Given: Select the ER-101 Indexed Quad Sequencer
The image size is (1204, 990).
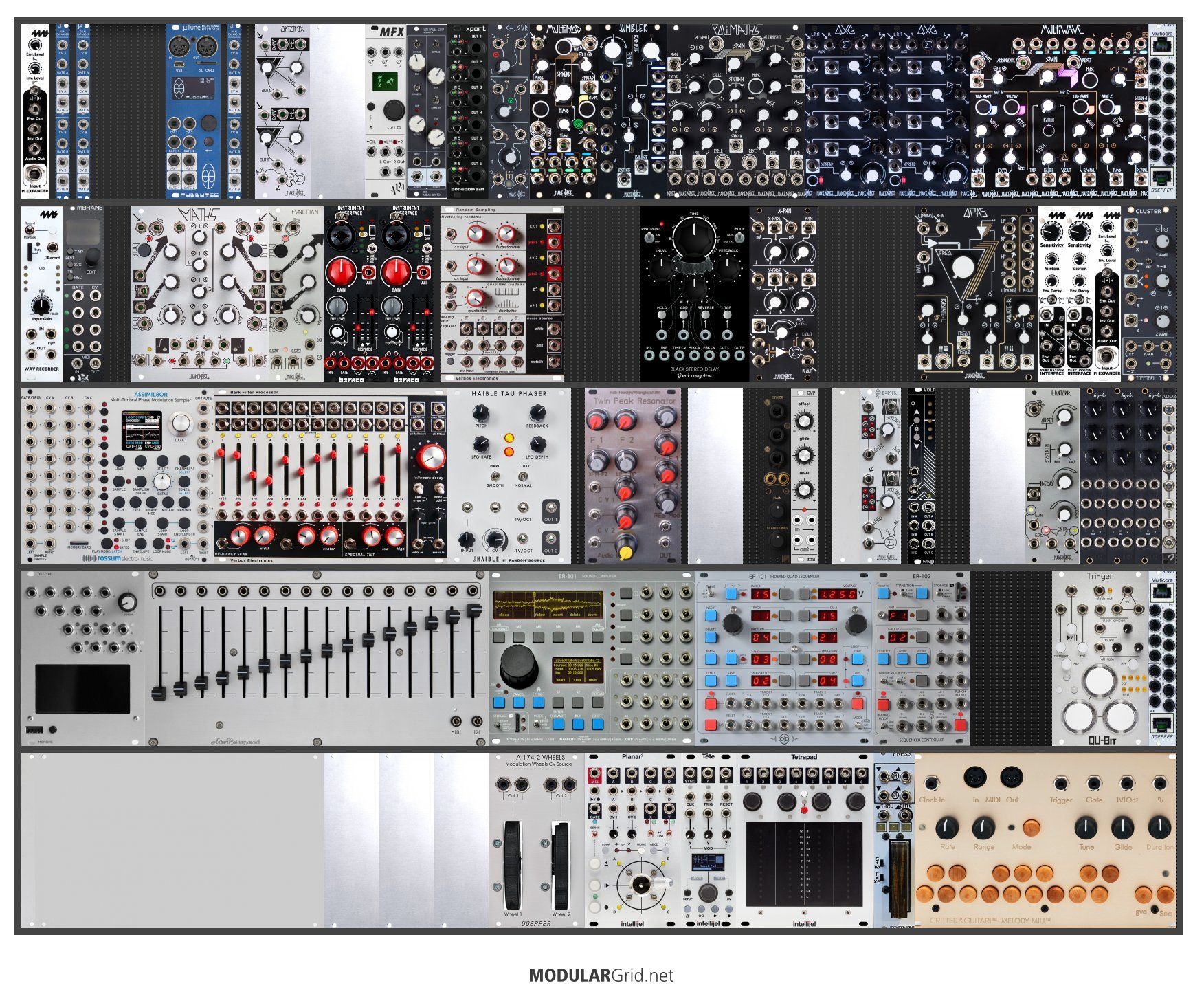Looking at the screenshot, I should [x=784, y=659].
